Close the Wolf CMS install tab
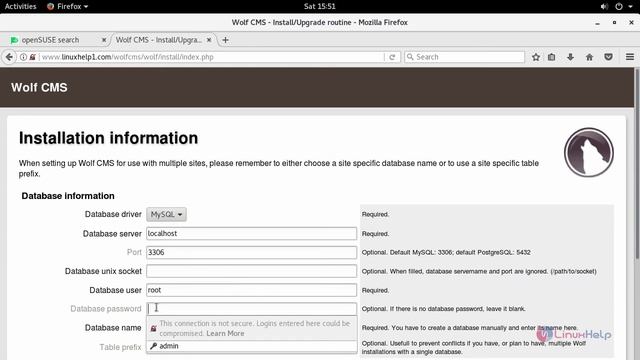The image size is (640, 360). coord(209,40)
